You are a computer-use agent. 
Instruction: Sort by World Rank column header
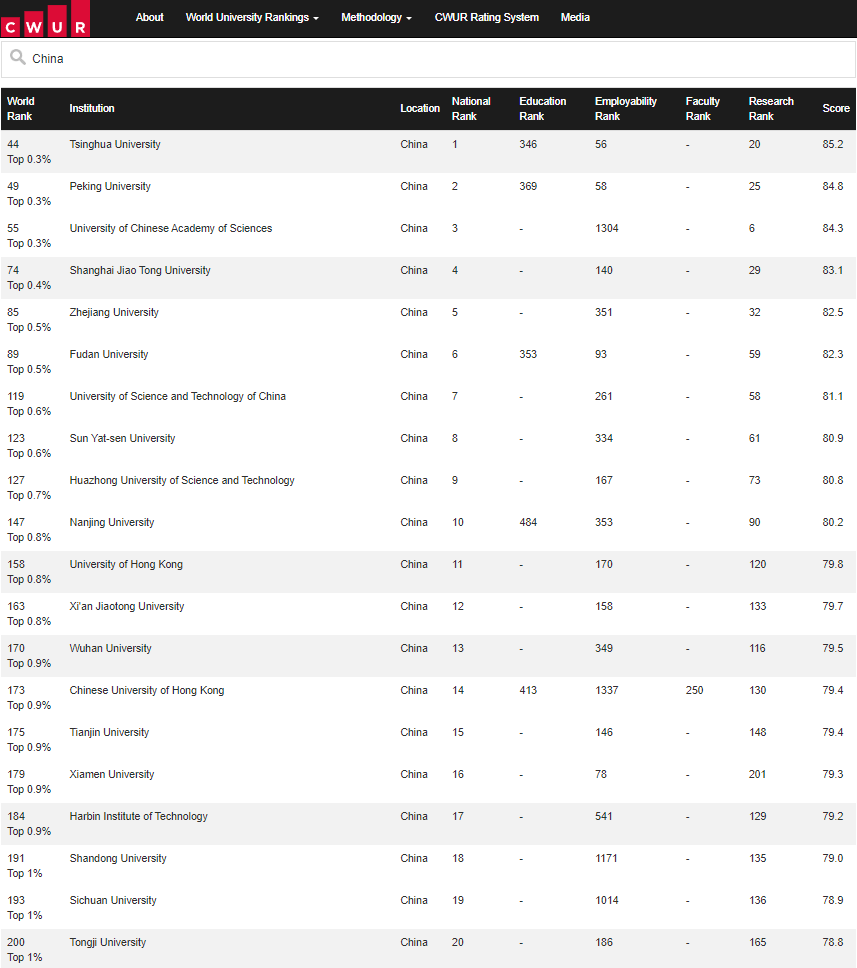click(21, 109)
